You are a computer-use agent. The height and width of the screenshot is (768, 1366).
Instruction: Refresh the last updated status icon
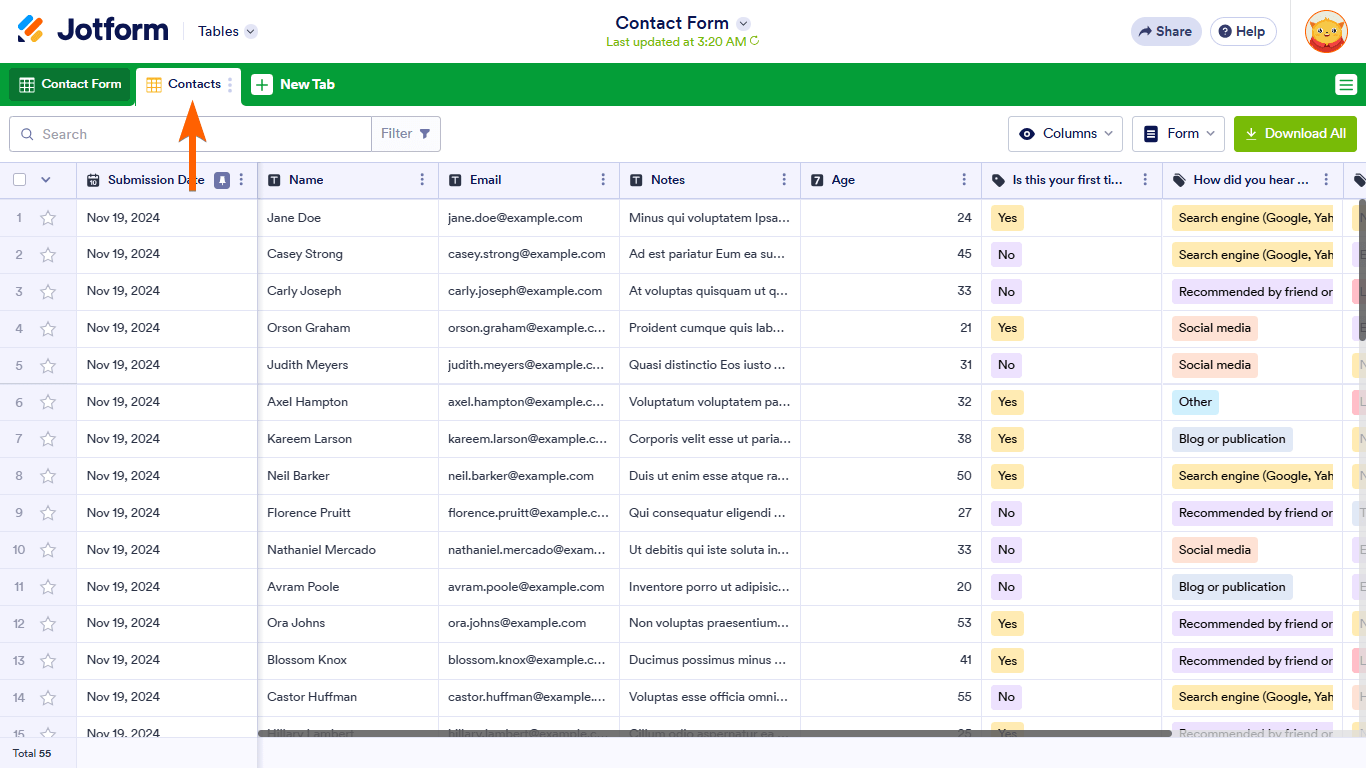[755, 42]
